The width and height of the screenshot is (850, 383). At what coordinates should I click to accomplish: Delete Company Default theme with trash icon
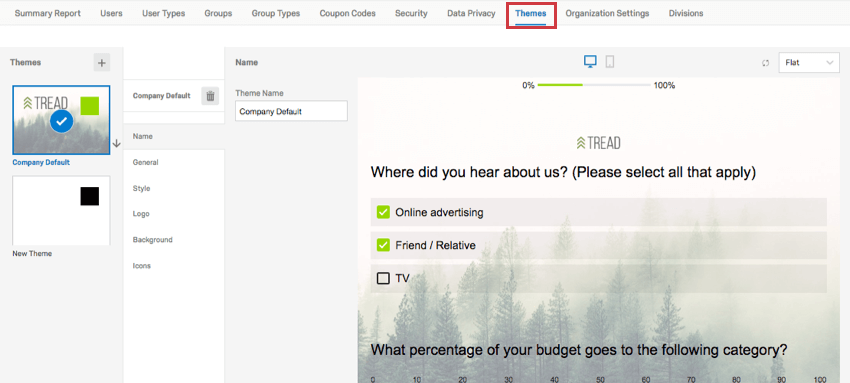coord(210,96)
